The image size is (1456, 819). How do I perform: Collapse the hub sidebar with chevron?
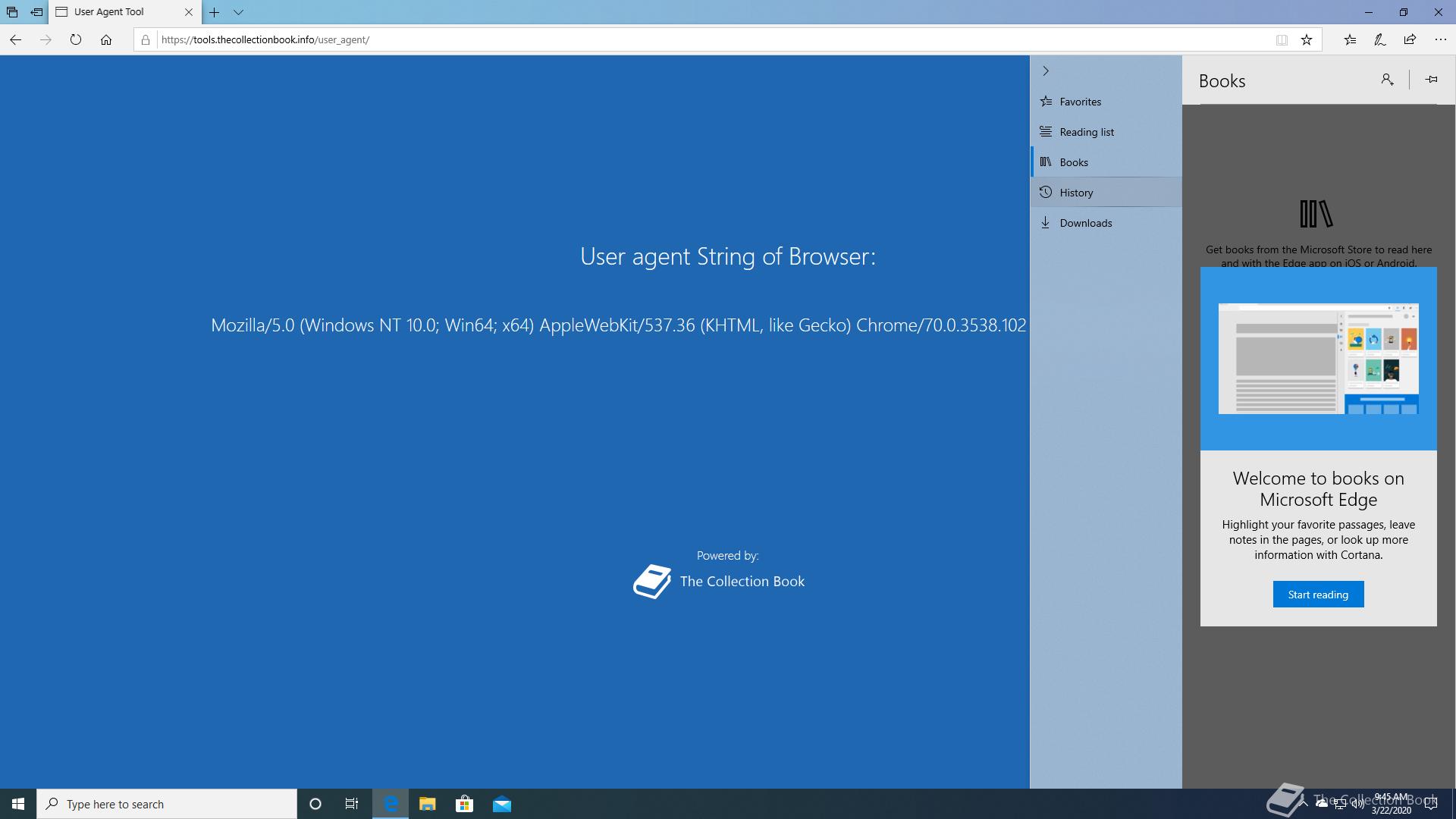coord(1046,71)
